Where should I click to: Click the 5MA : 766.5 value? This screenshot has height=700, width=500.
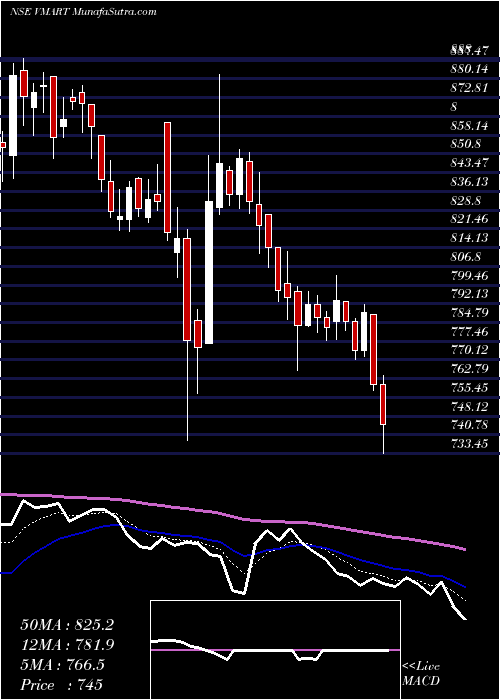(x=62, y=665)
